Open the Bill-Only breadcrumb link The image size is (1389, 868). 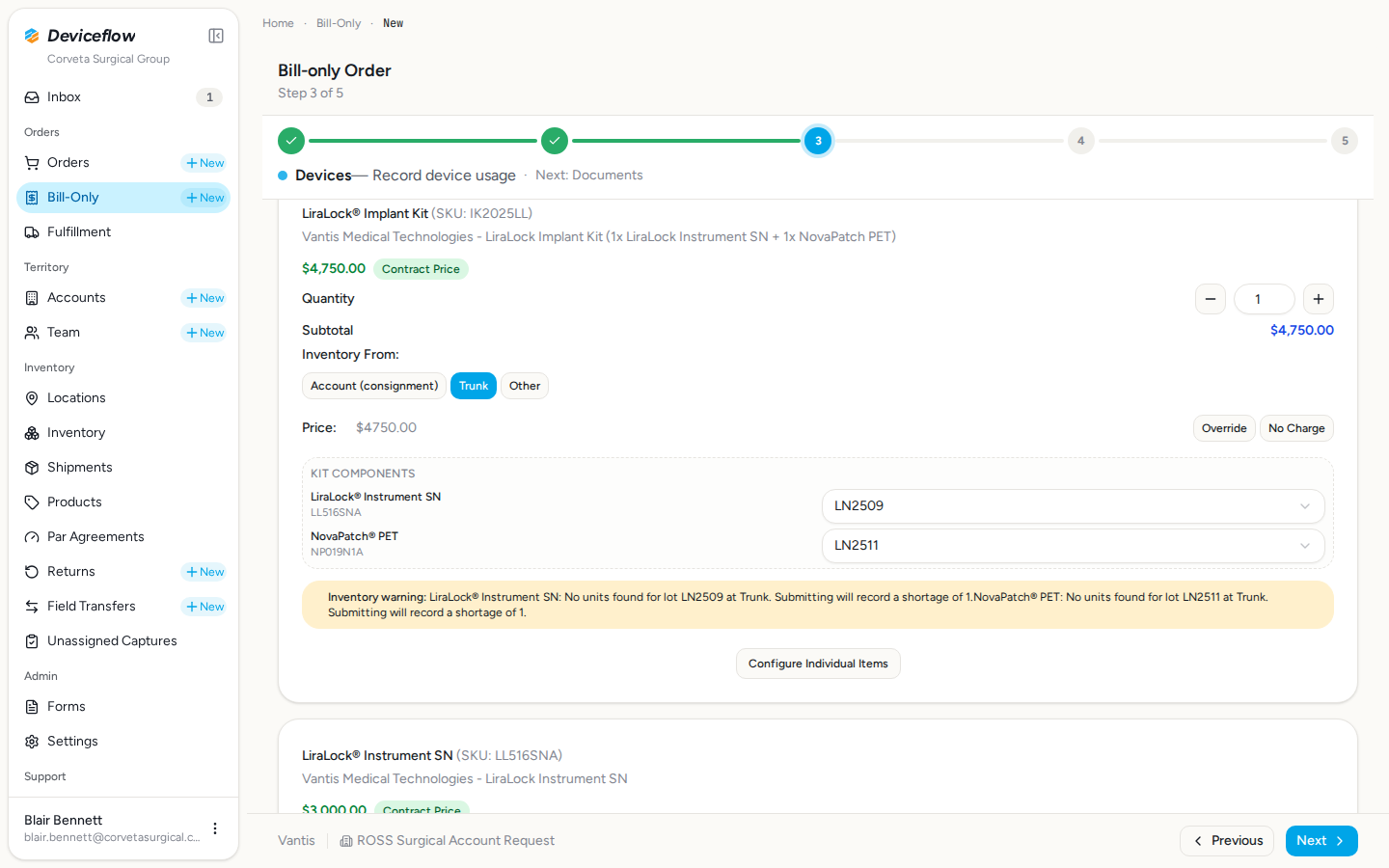pyautogui.click(x=339, y=23)
